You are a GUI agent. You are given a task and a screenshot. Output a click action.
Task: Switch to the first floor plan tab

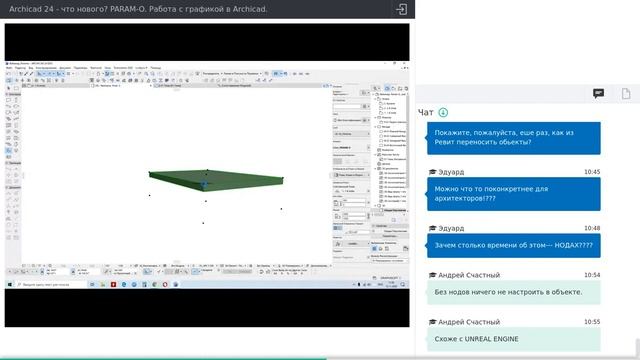click(56, 86)
